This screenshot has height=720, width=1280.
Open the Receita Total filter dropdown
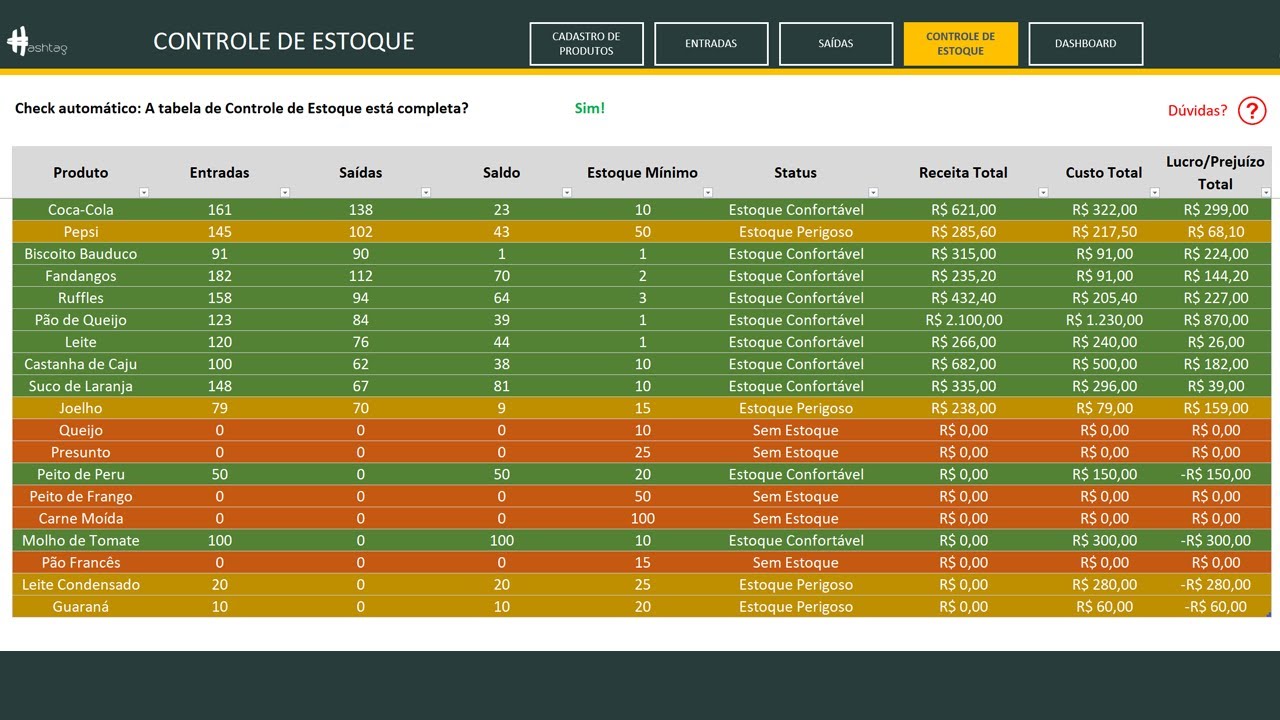1043,192
